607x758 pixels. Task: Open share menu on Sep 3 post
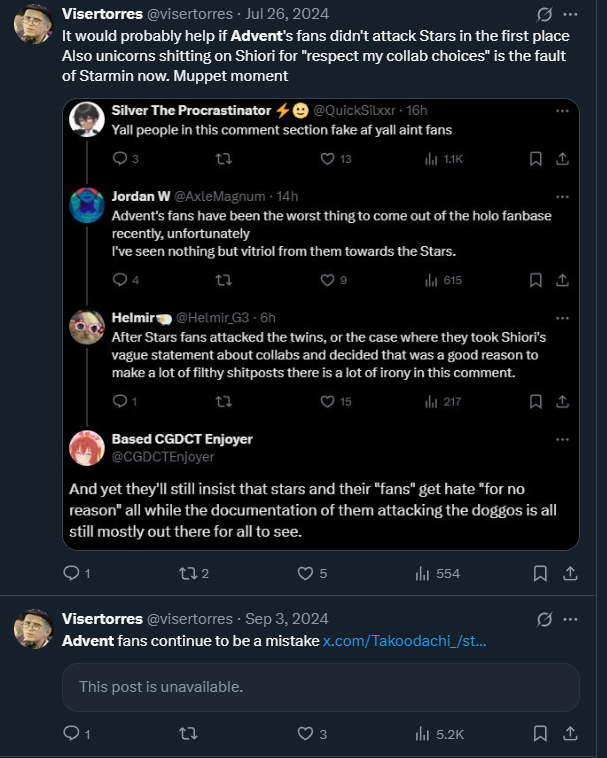570,734
